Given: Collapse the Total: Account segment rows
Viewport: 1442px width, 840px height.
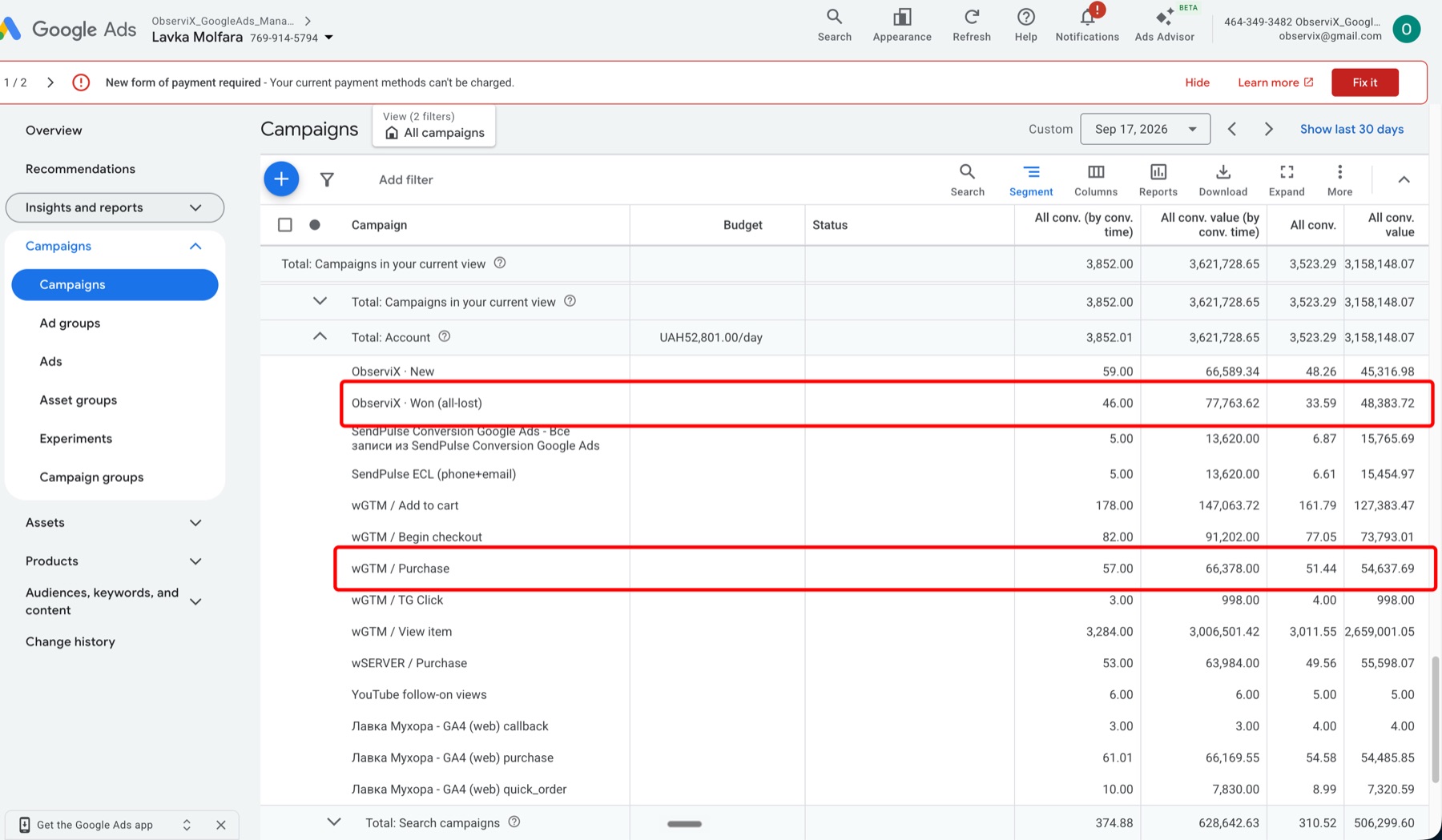Looking at the screenshot, I should pyautogui.click(x=320, y=337).
